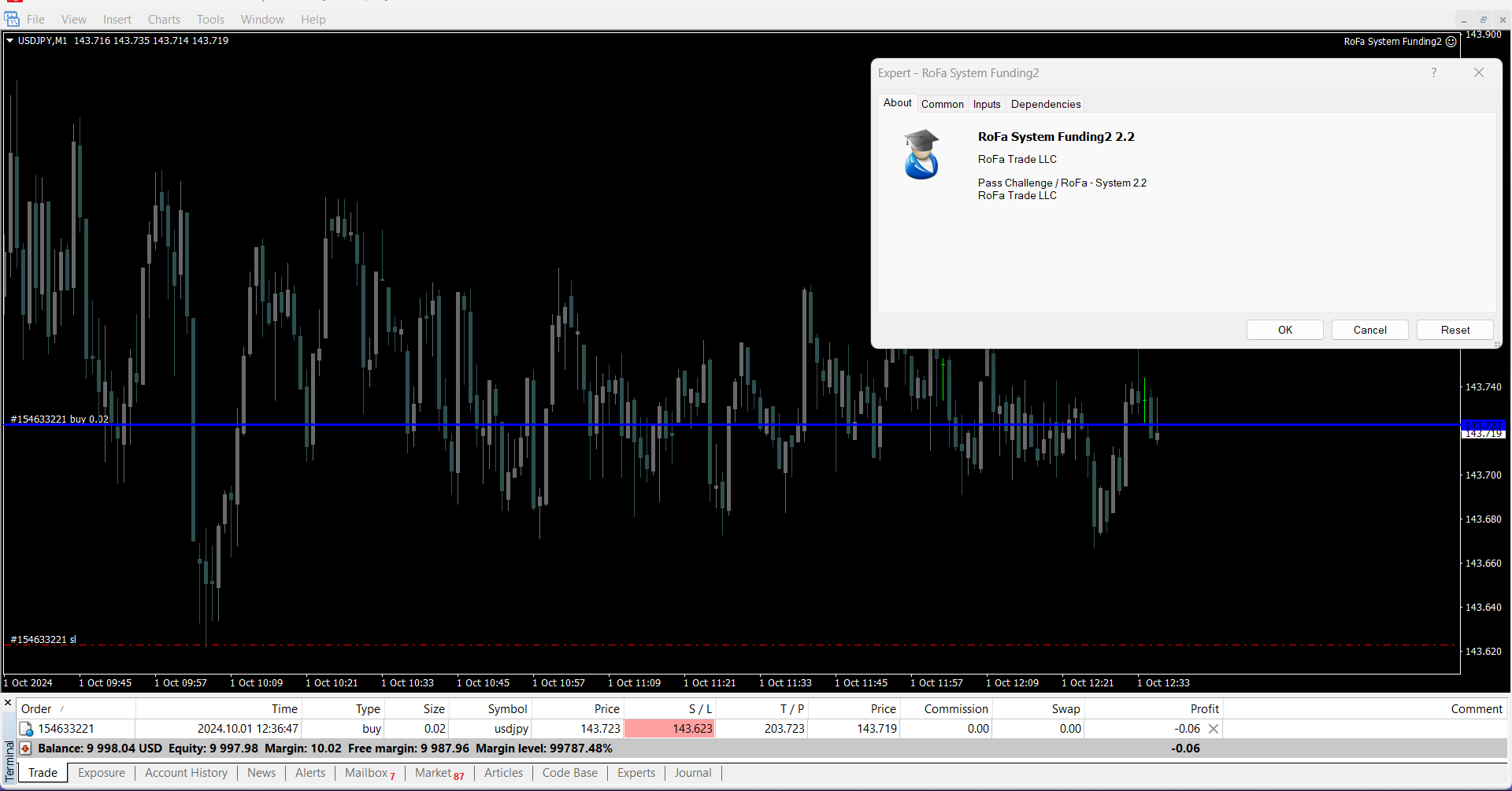Click the red S/L value 143.623
Screen dimensions: 1512x791
[669, 729]
